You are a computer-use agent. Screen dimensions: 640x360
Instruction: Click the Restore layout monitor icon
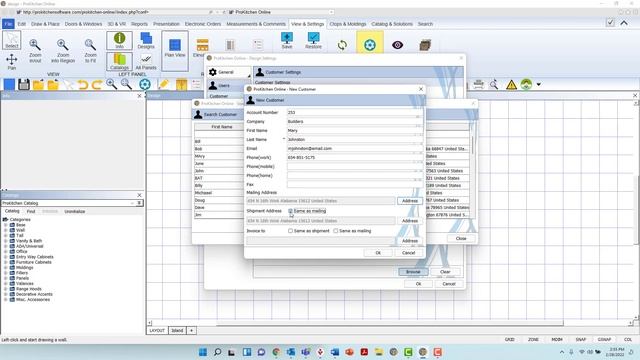[x=313, y=40]
